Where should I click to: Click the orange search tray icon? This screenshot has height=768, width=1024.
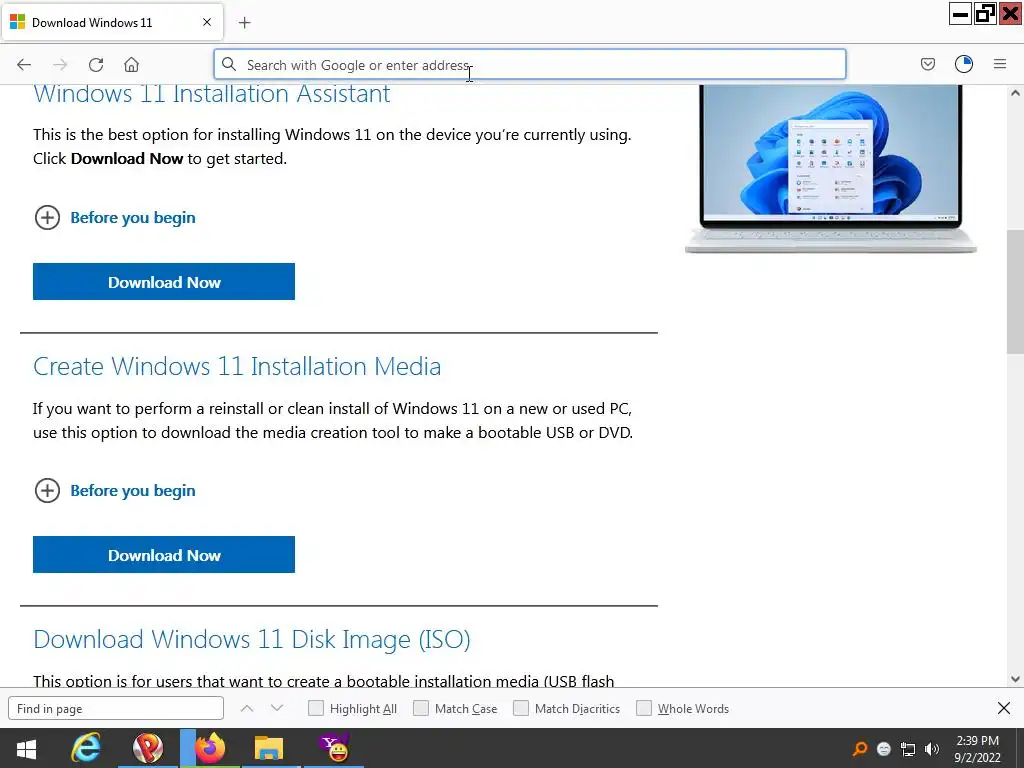[x=860, y=748]
